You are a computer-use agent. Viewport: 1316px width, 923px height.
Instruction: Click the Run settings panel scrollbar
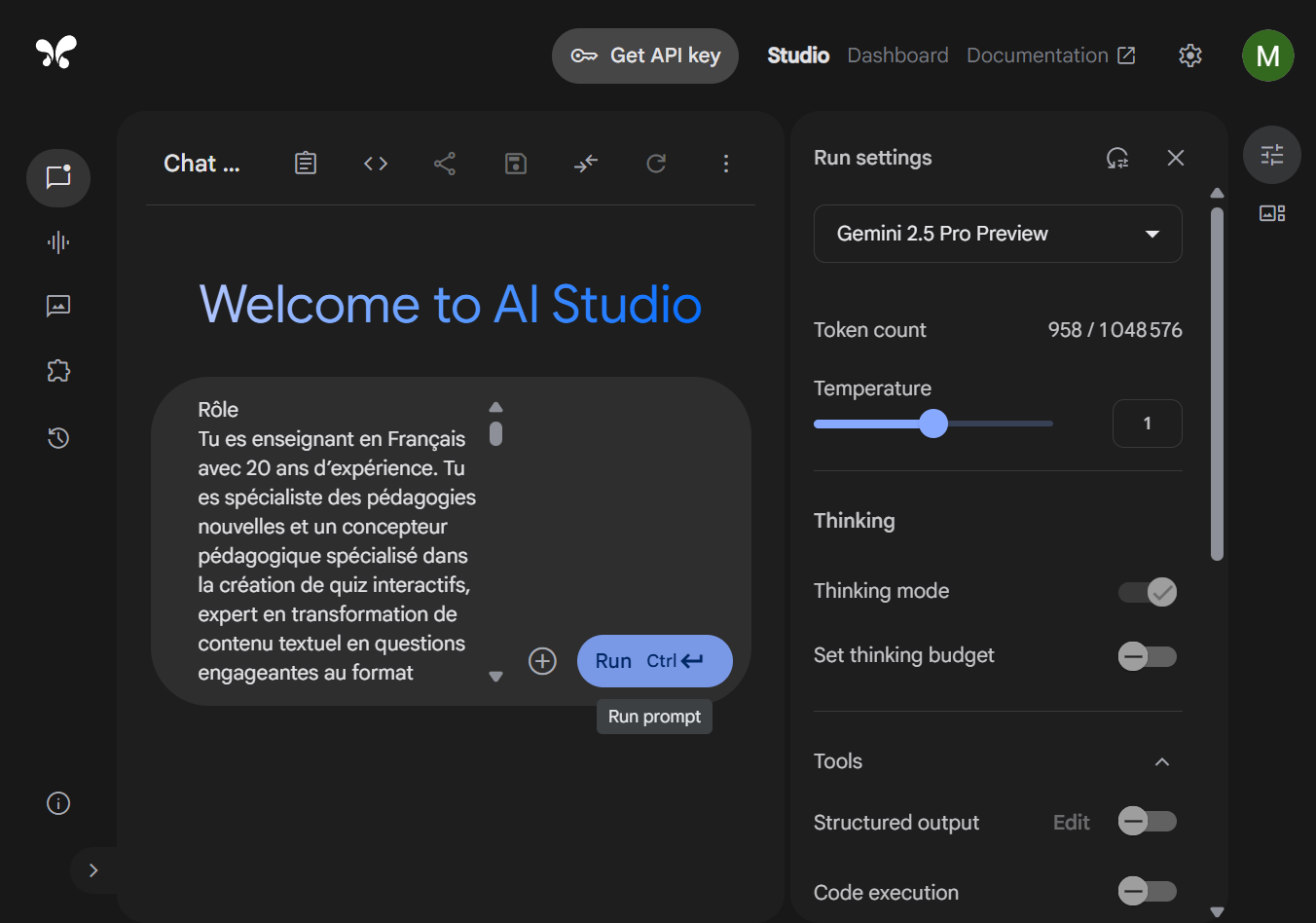[1217, 385]
